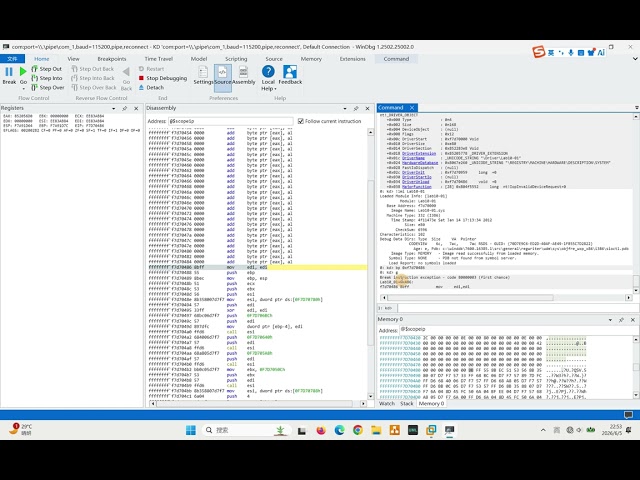The image size is (640, 480).
Task: Click HardwareDatabase link in Command output
Action: coord(420,163)
